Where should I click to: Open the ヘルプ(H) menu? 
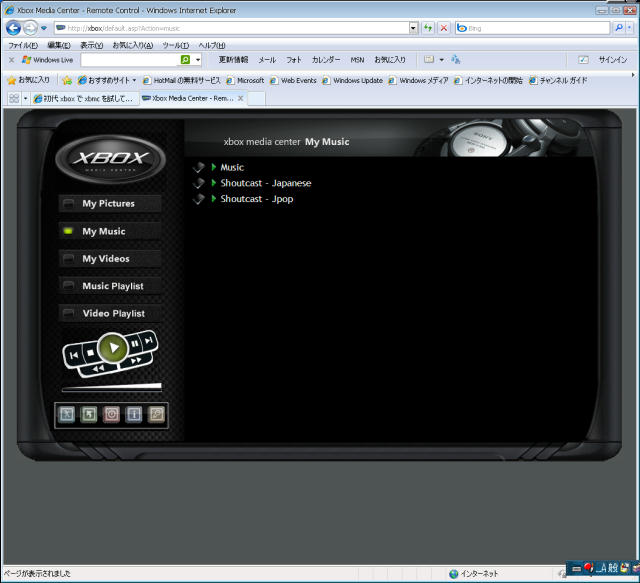click(x=212, y=45)
